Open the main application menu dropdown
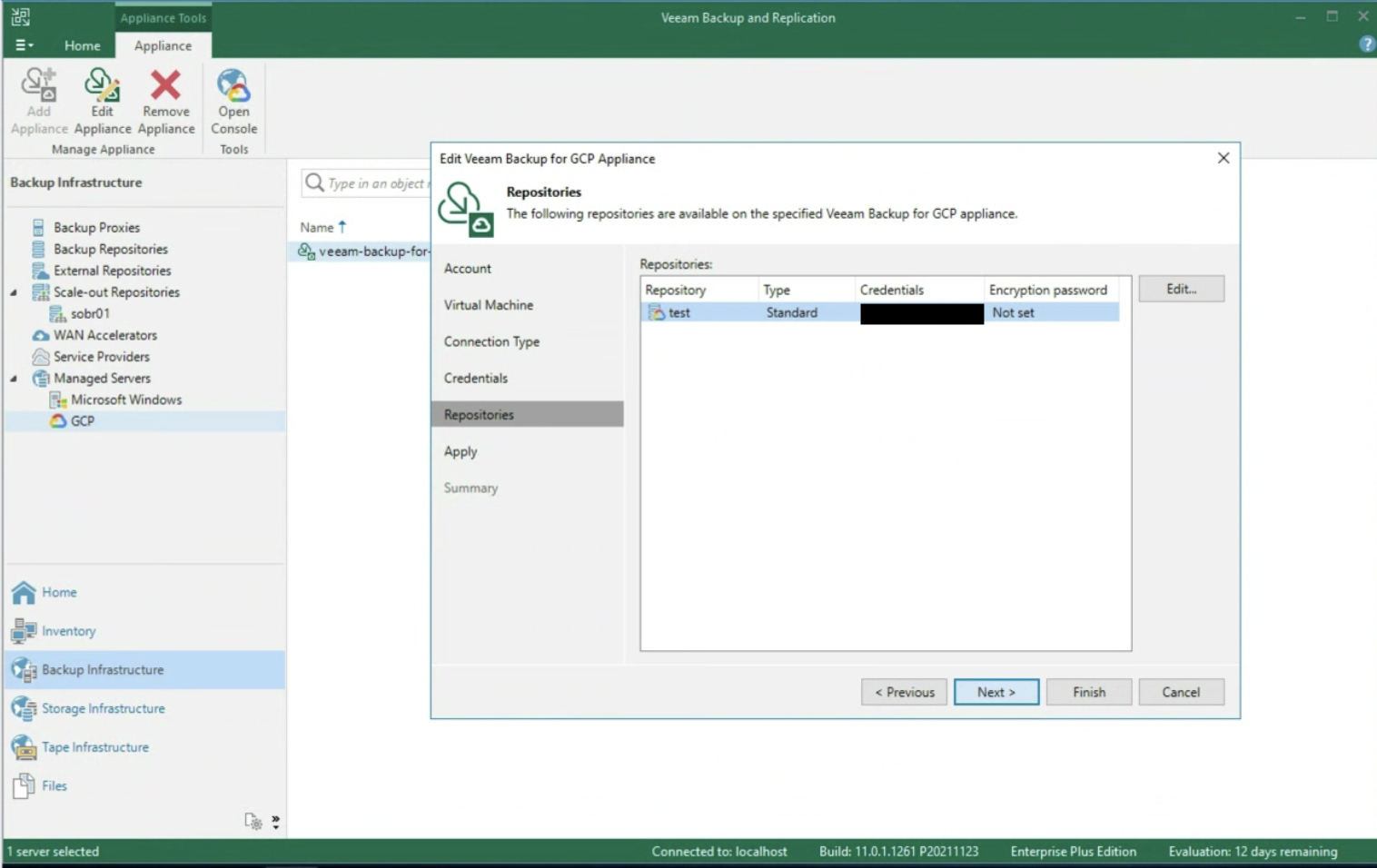 [25, 45]
